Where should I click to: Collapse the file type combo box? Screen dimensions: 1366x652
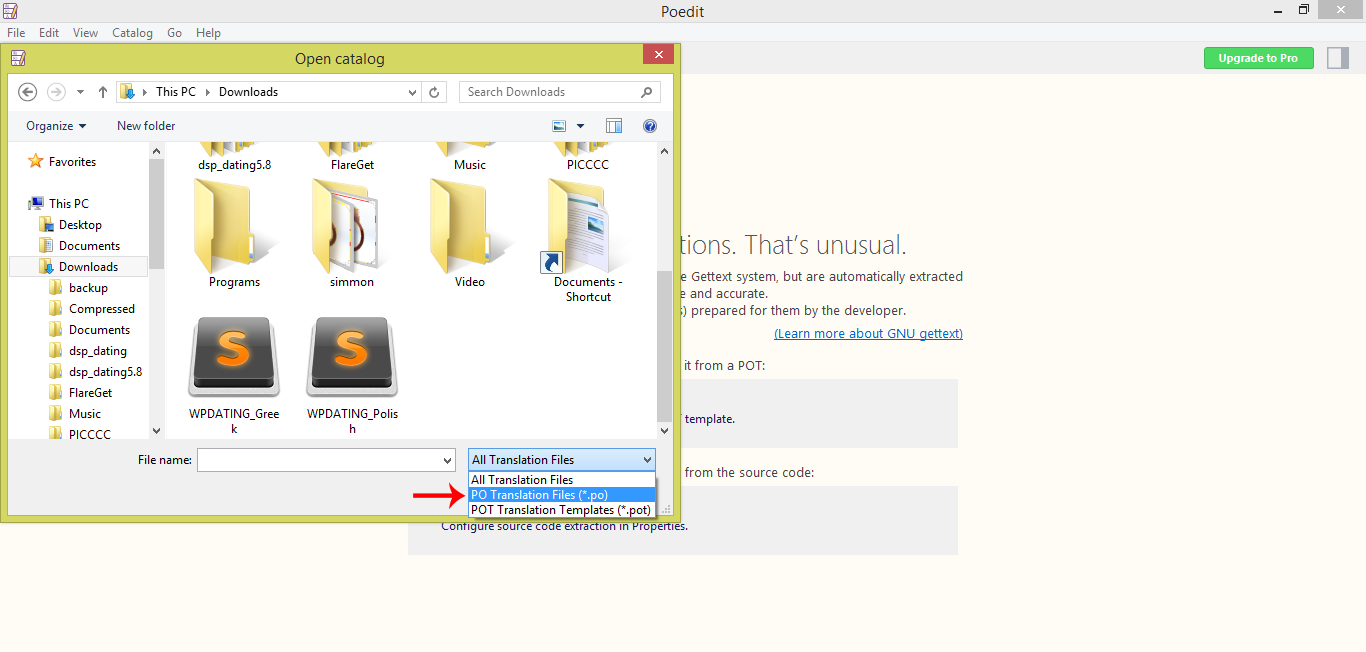point(562,460)
